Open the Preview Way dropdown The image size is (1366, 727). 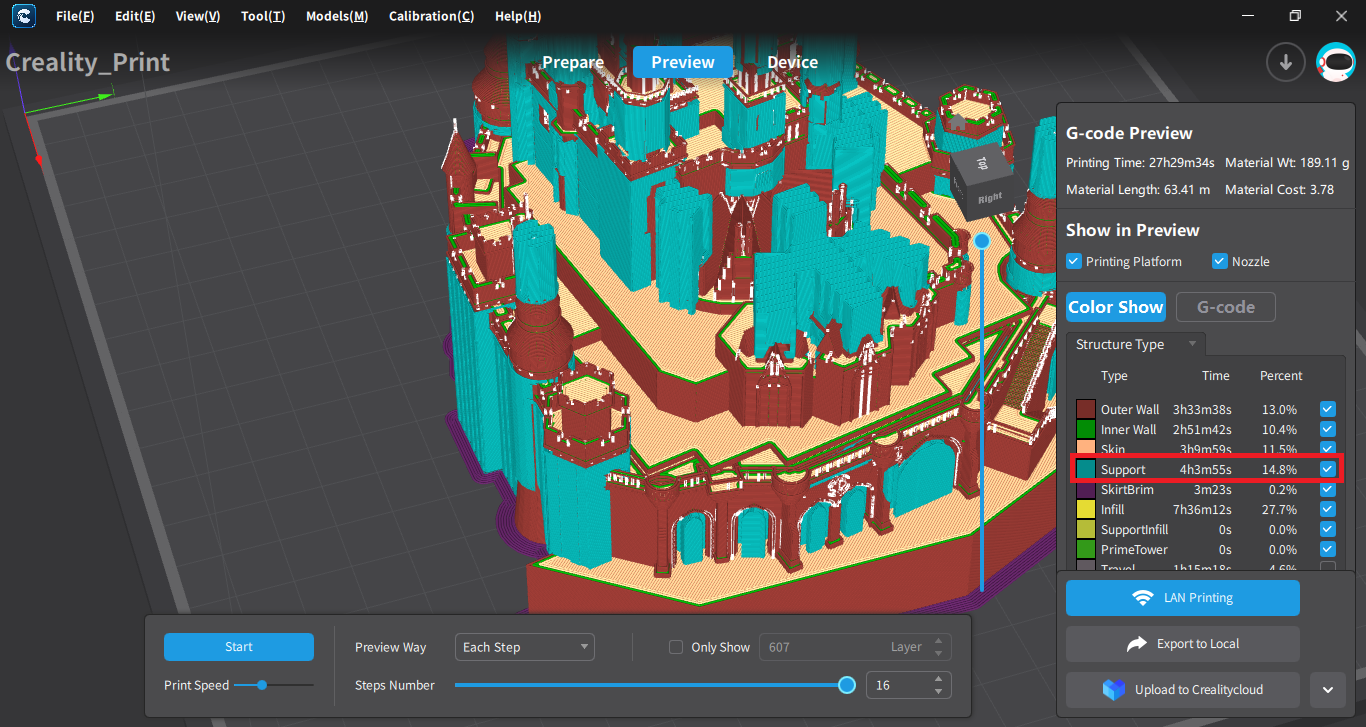pos(524,647)
